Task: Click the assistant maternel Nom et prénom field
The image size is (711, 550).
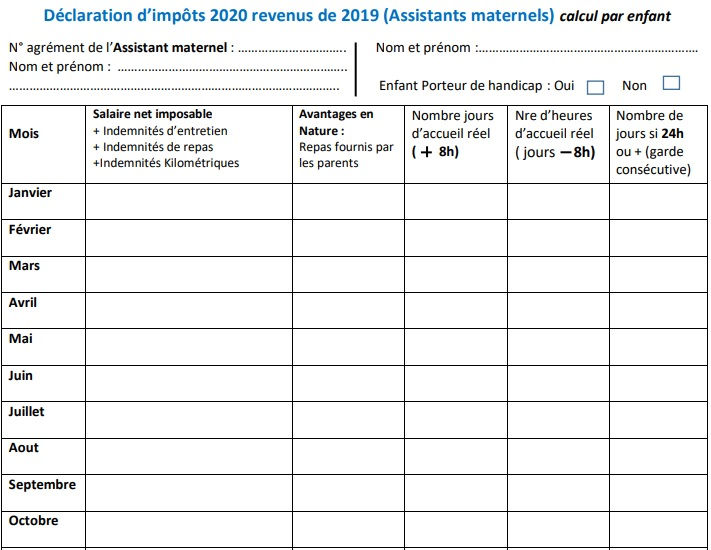Action: pyautogui.click(x=232, y=68)
